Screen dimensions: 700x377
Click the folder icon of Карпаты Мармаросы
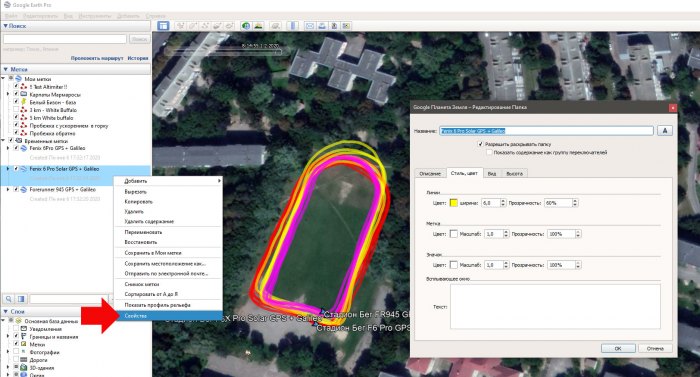coord(24,94)
